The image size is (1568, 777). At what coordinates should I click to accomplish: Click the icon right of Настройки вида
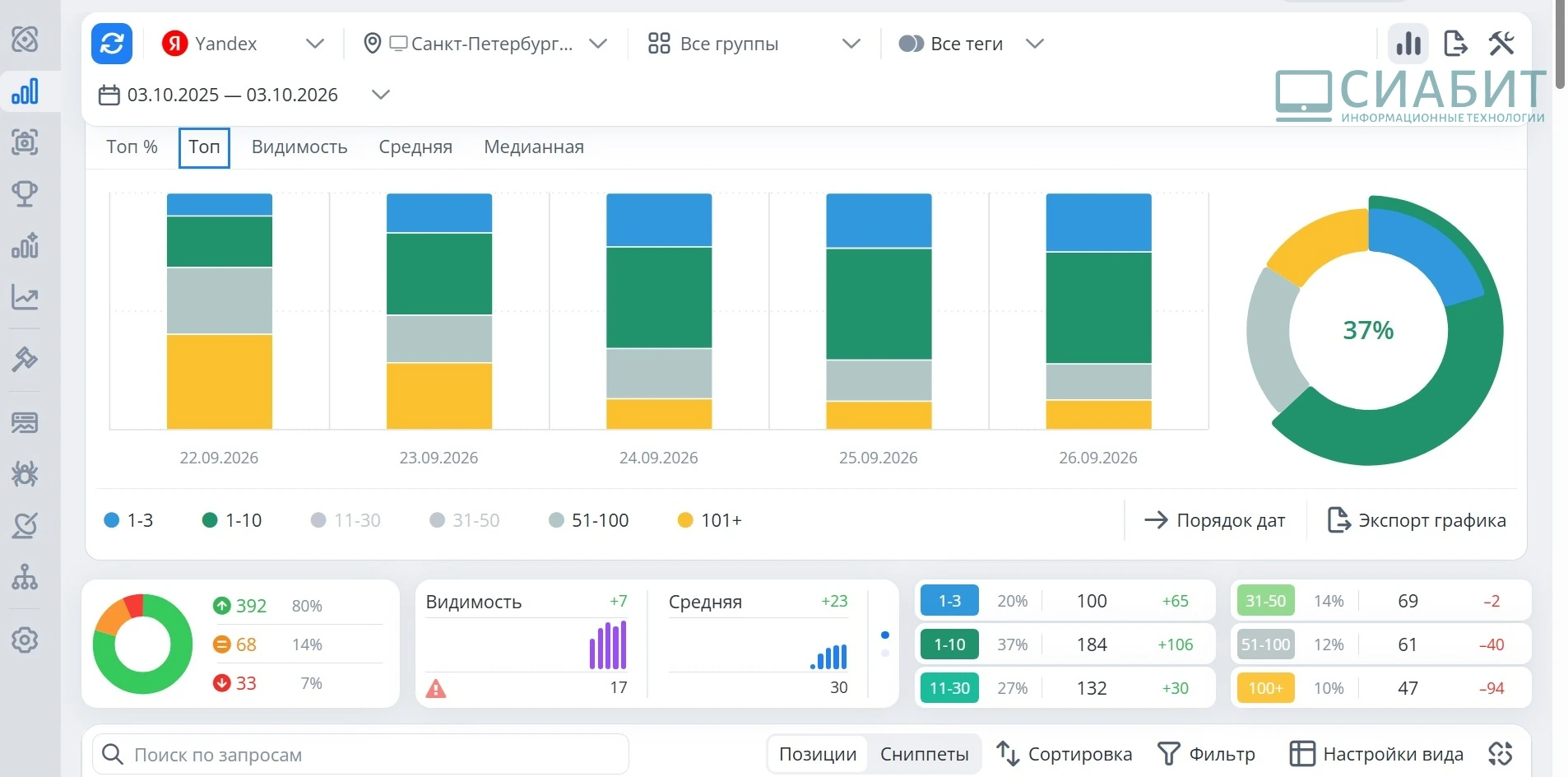1501,753
